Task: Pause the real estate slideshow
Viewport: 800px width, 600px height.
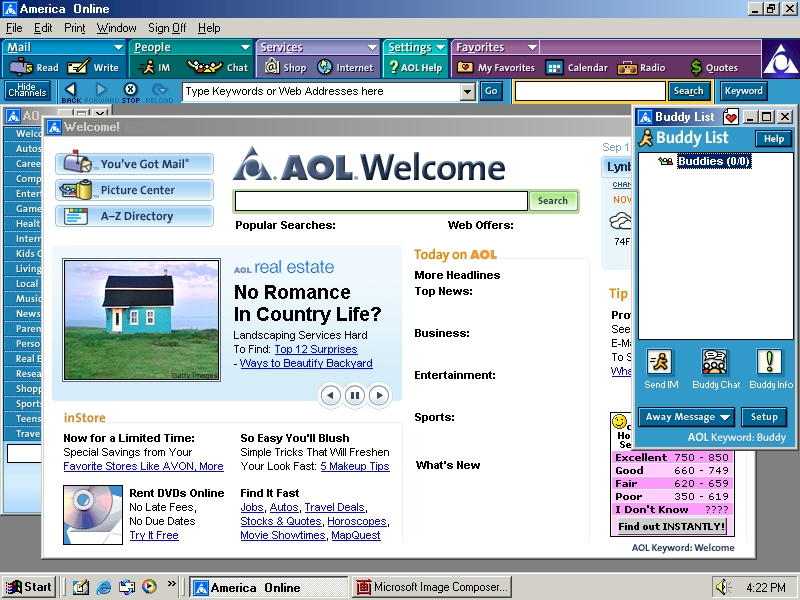Action: 355,395
